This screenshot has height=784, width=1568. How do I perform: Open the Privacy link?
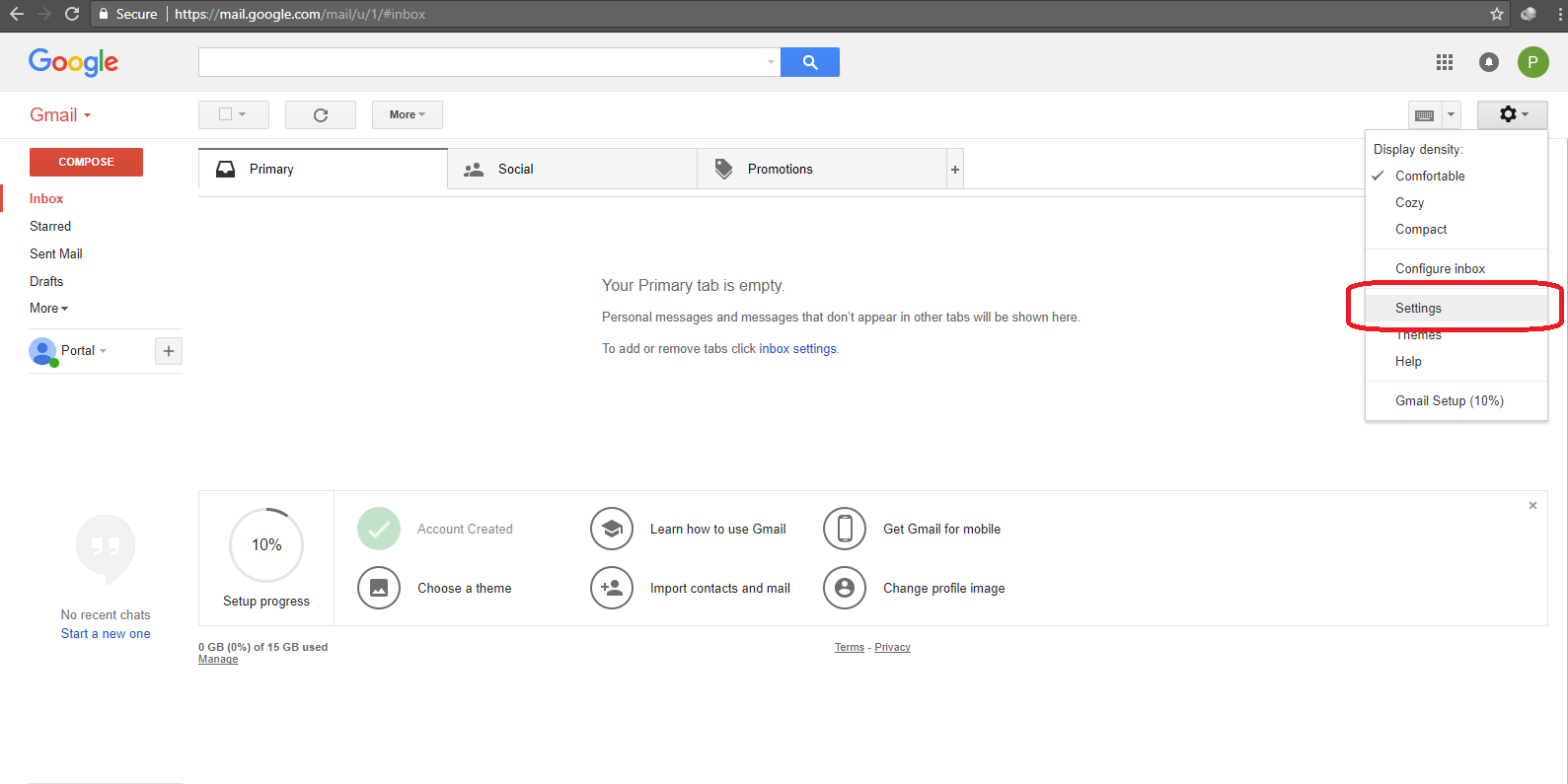[x=892, y=647]
